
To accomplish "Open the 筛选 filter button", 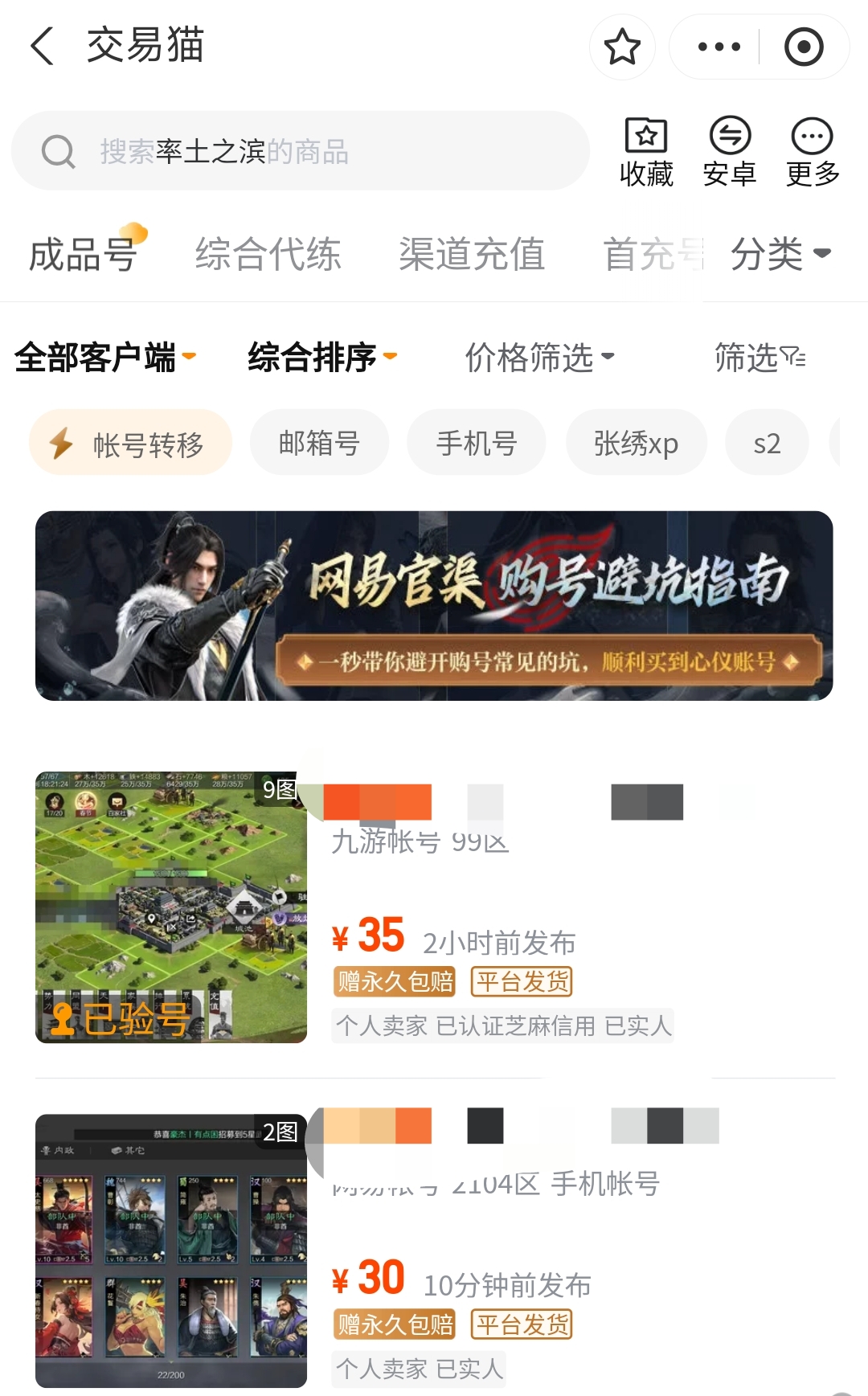I will (760, 357).
